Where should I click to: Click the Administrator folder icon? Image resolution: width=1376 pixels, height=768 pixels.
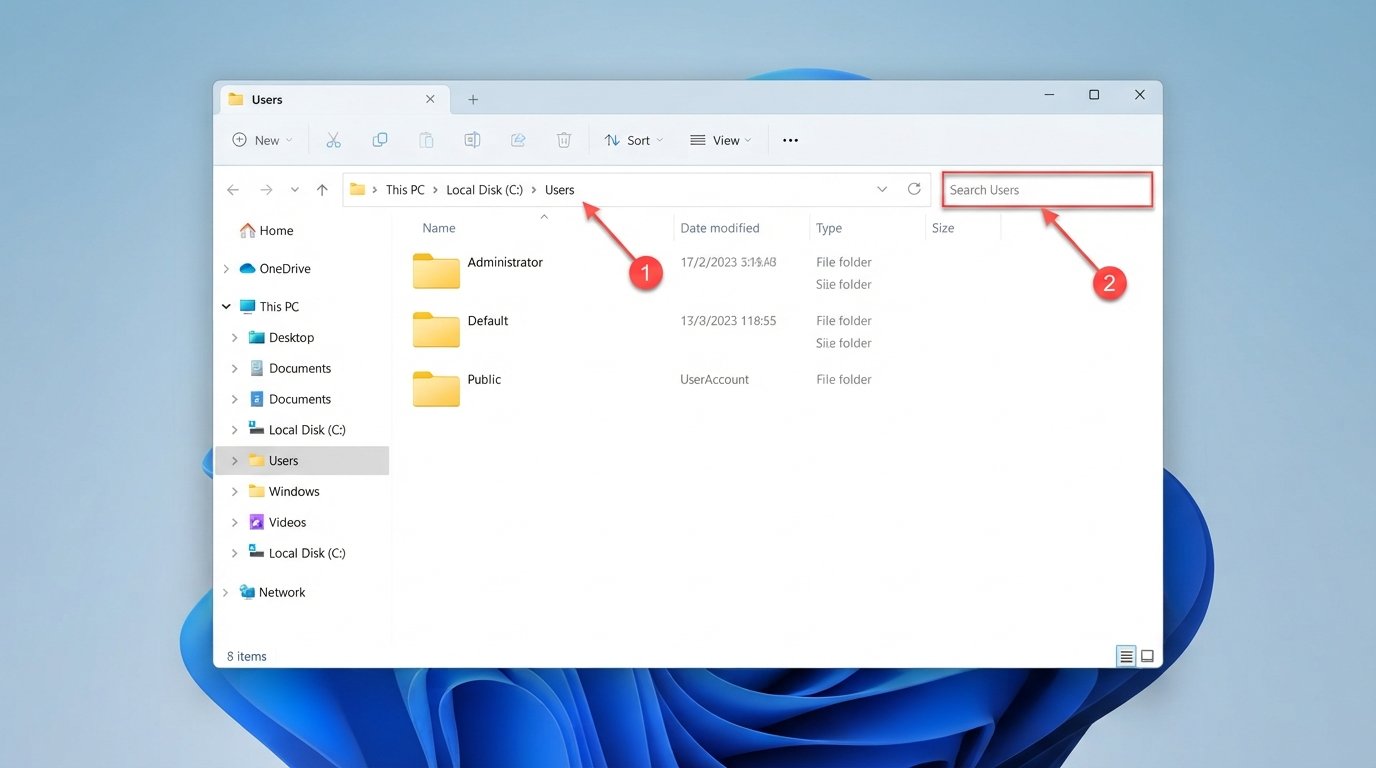(436, 270)
